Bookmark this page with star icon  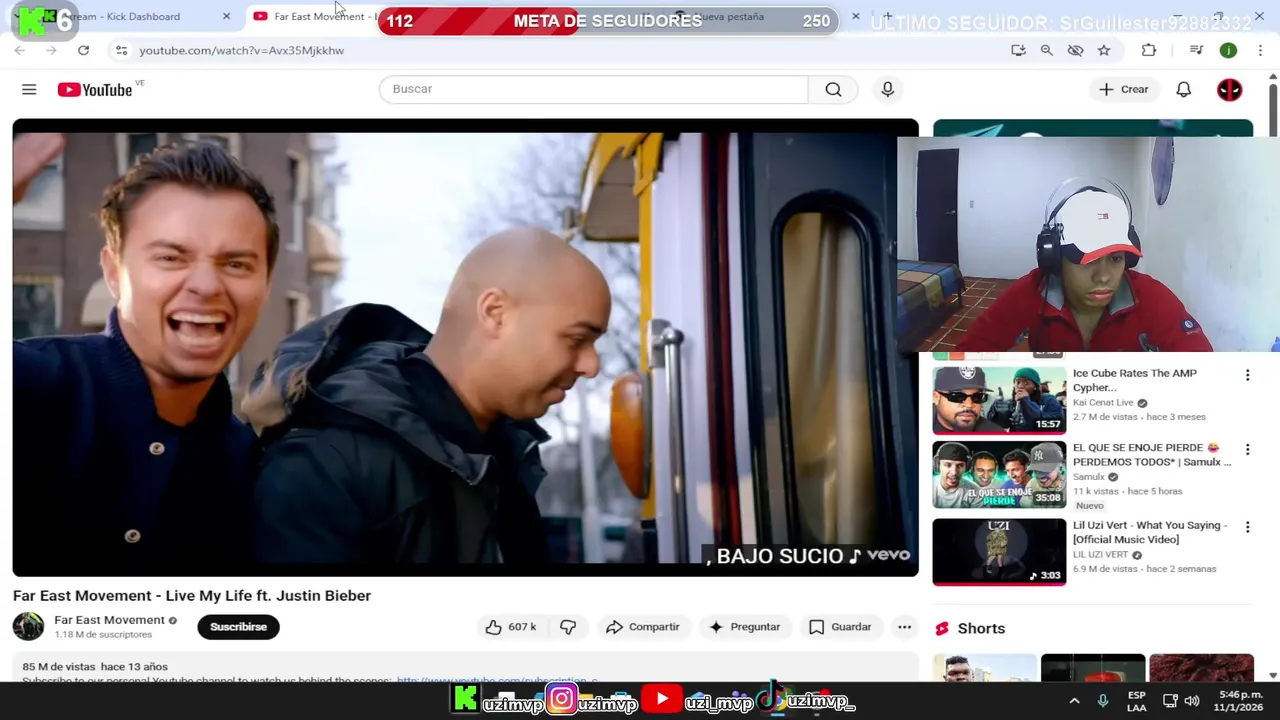pos(1104,50)
